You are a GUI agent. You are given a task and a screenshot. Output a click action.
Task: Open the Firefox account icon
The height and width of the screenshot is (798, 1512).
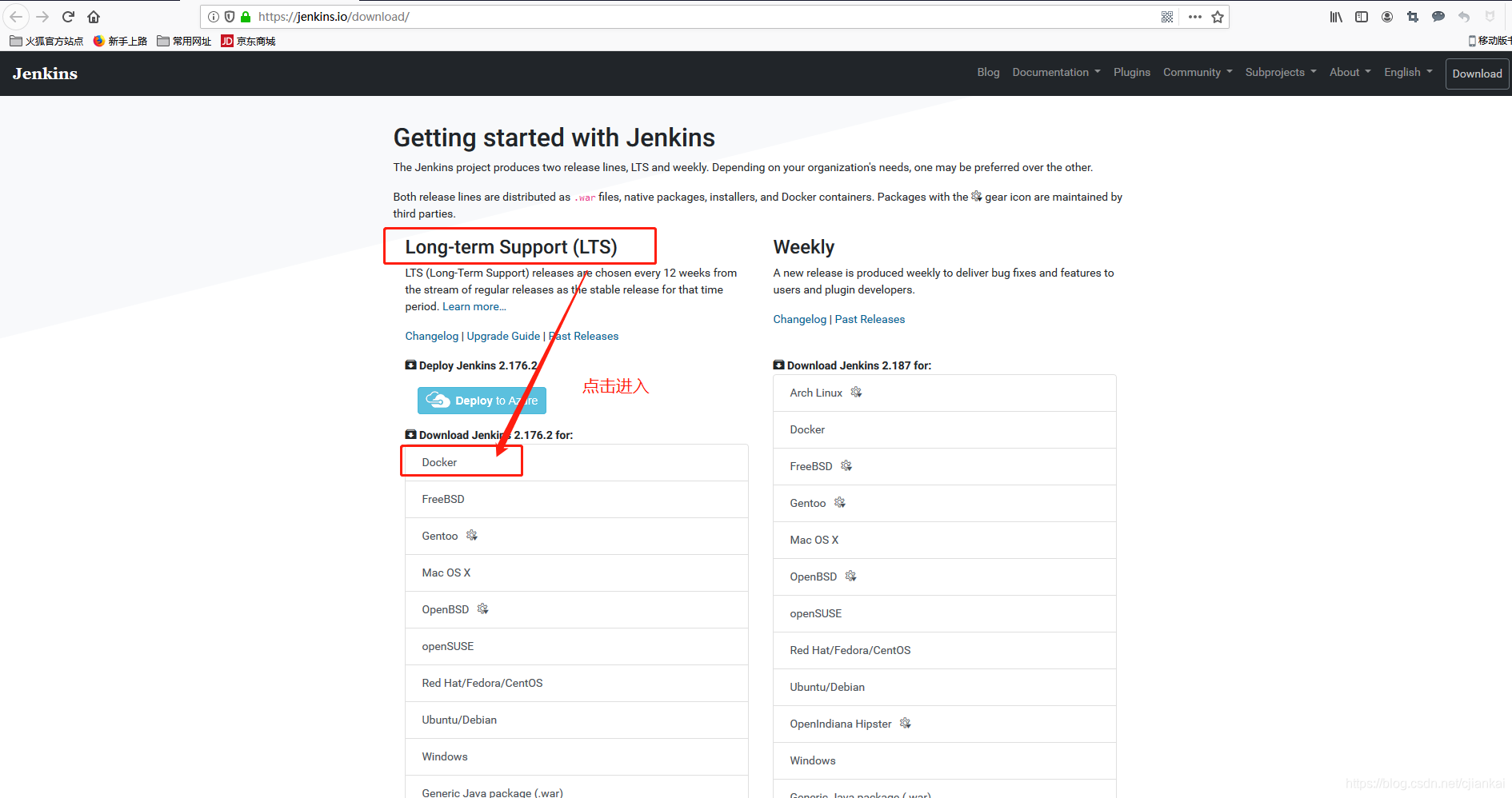coord(1387,17)
